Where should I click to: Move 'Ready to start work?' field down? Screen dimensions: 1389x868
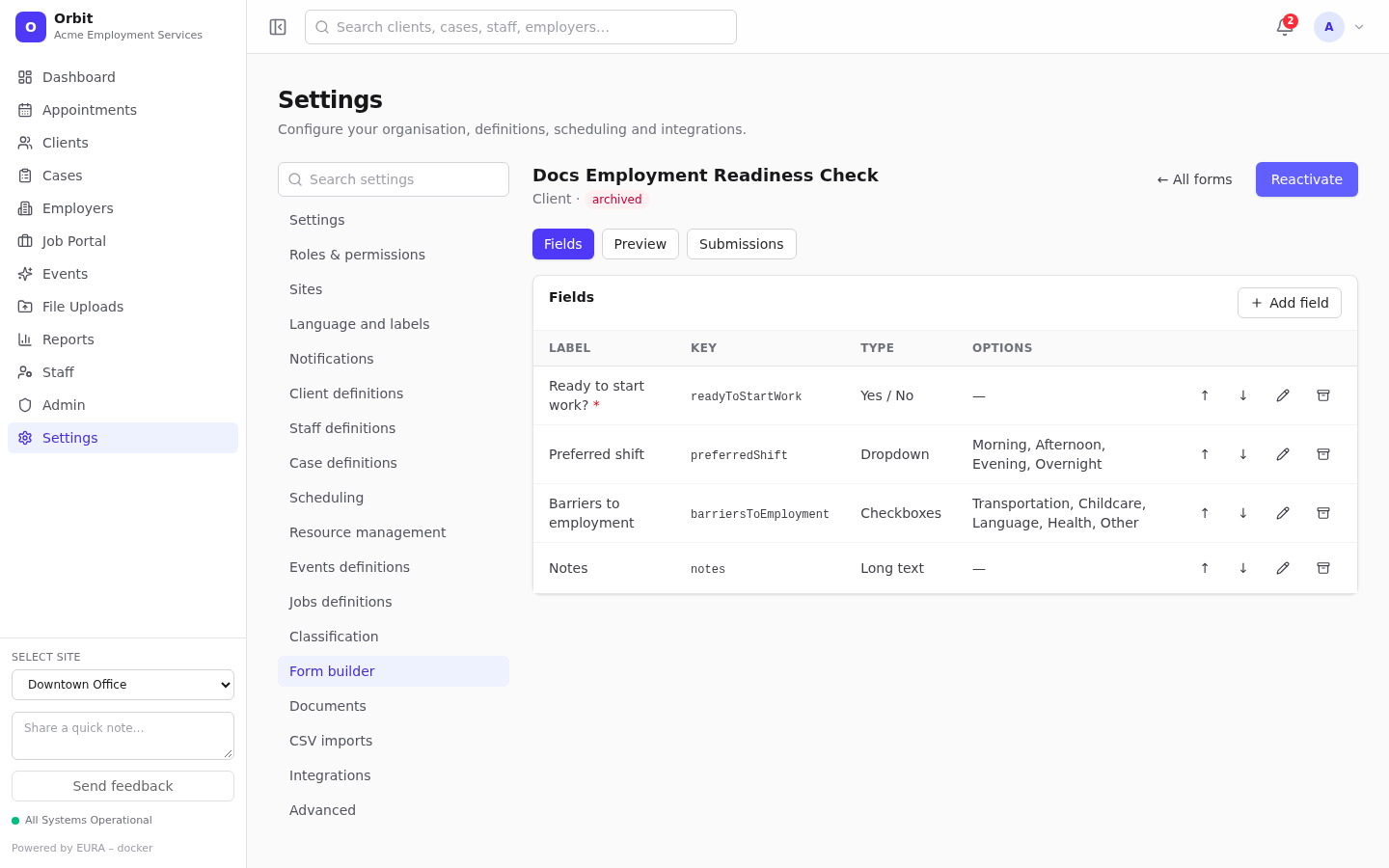pos(1243,395)
